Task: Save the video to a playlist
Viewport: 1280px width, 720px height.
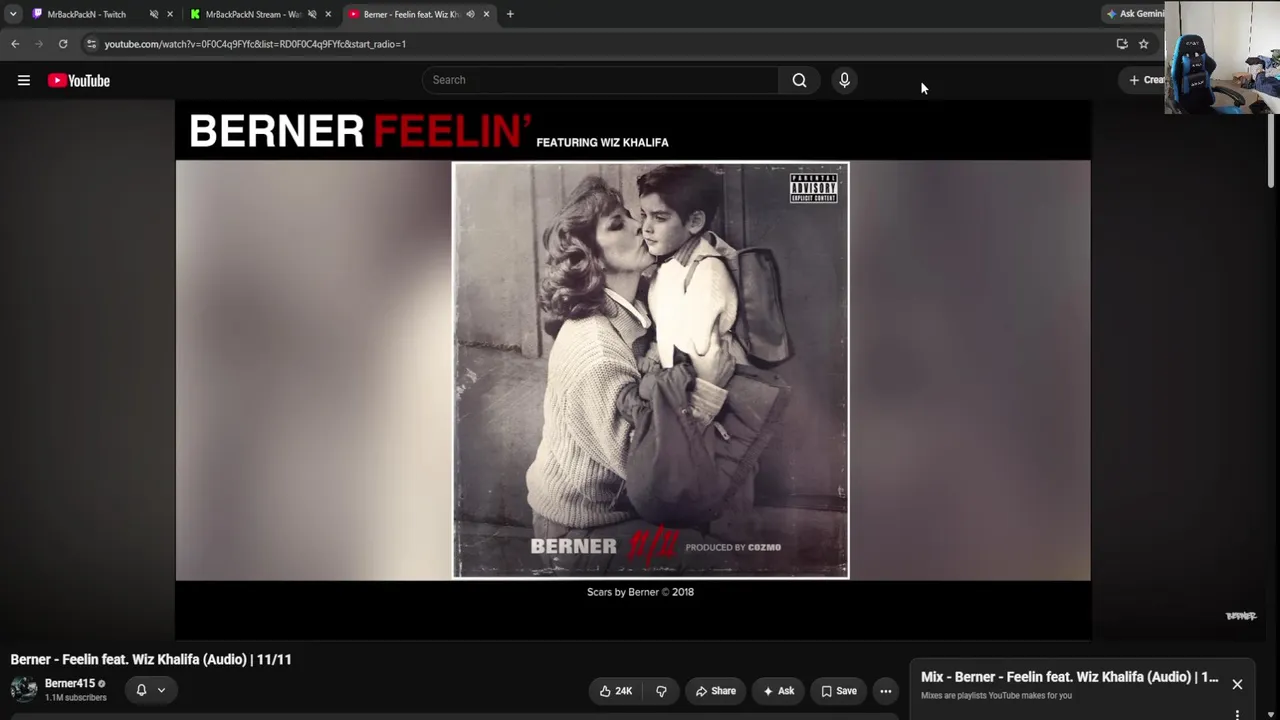Action: click(x=839, y=691)
